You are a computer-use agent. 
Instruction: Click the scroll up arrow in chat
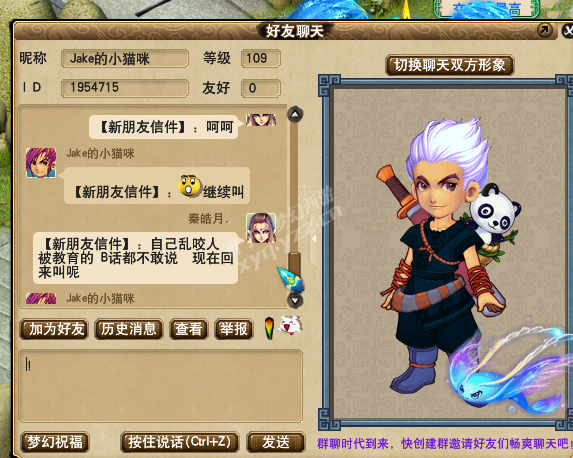click(295, 114)
